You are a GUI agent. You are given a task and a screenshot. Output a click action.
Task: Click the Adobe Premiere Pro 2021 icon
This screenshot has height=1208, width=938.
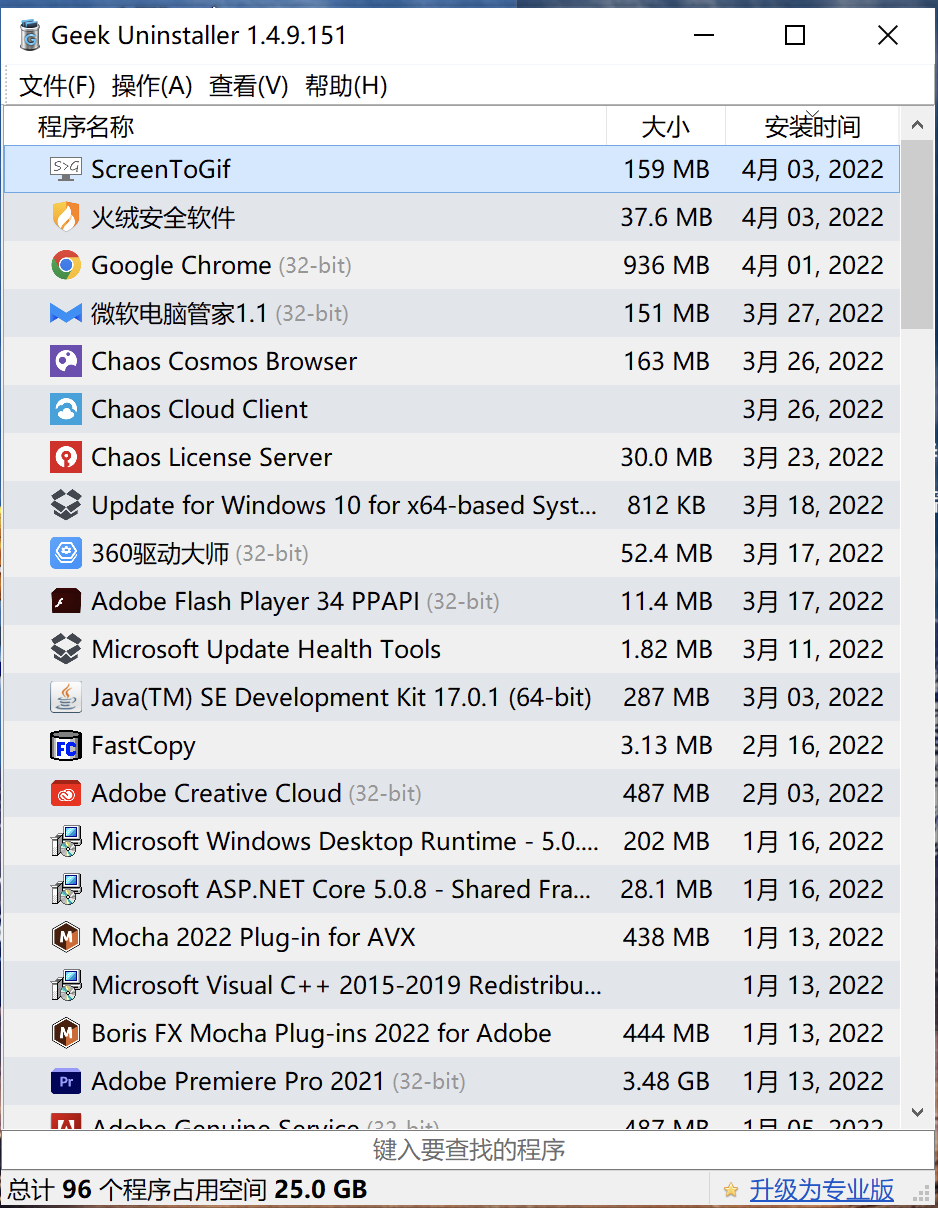(x=66, y=1081)
